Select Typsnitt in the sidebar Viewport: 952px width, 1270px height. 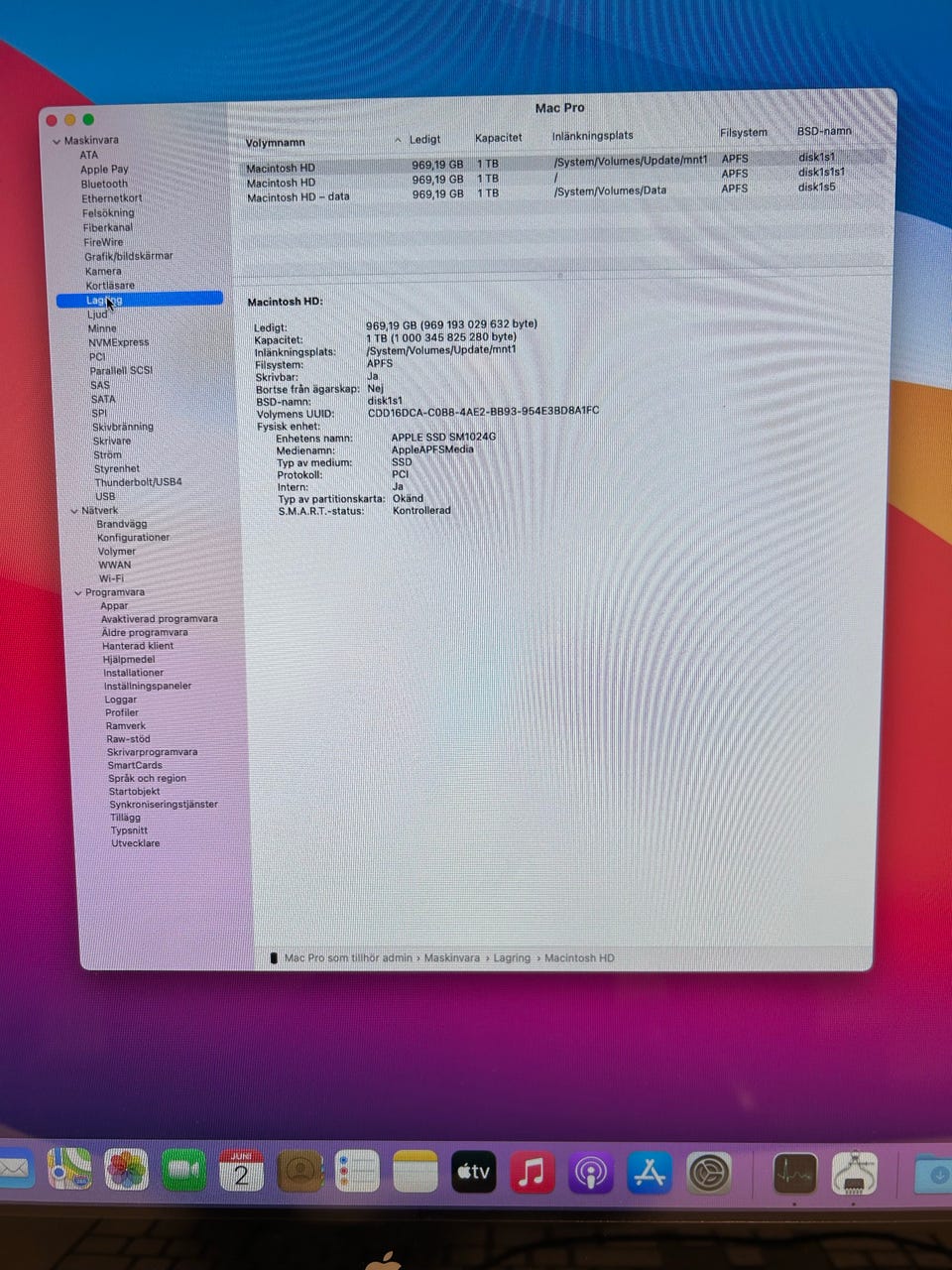[129, 830]
